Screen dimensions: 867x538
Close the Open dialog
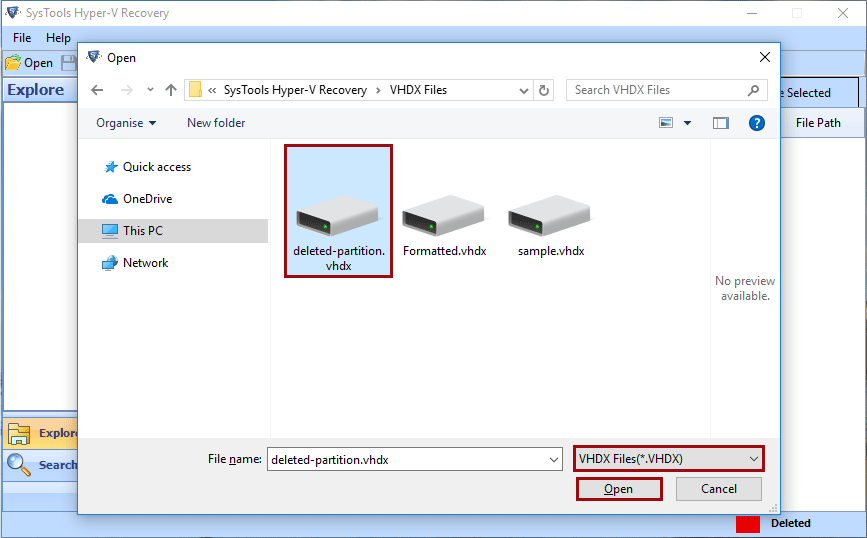pos(765,58)
